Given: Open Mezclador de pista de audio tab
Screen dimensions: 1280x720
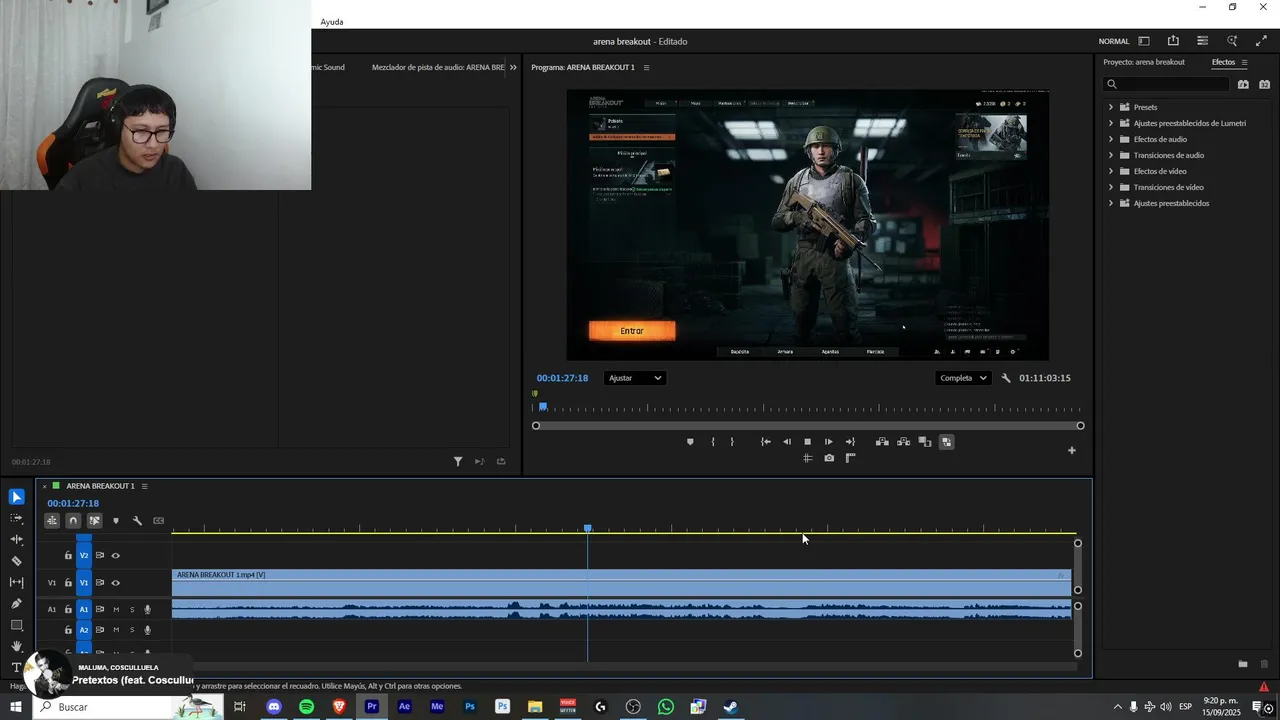Looking at the screenshot, I should 438,67.
